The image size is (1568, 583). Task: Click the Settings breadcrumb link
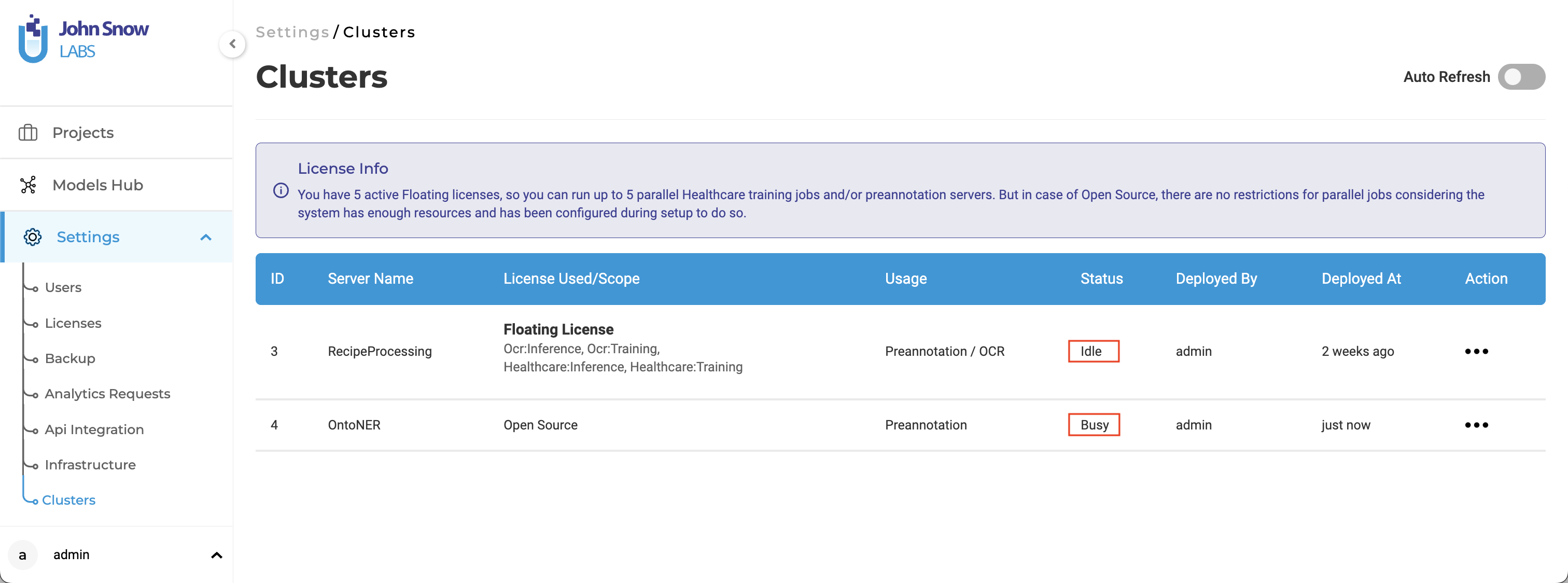click(x=292, y=32)
